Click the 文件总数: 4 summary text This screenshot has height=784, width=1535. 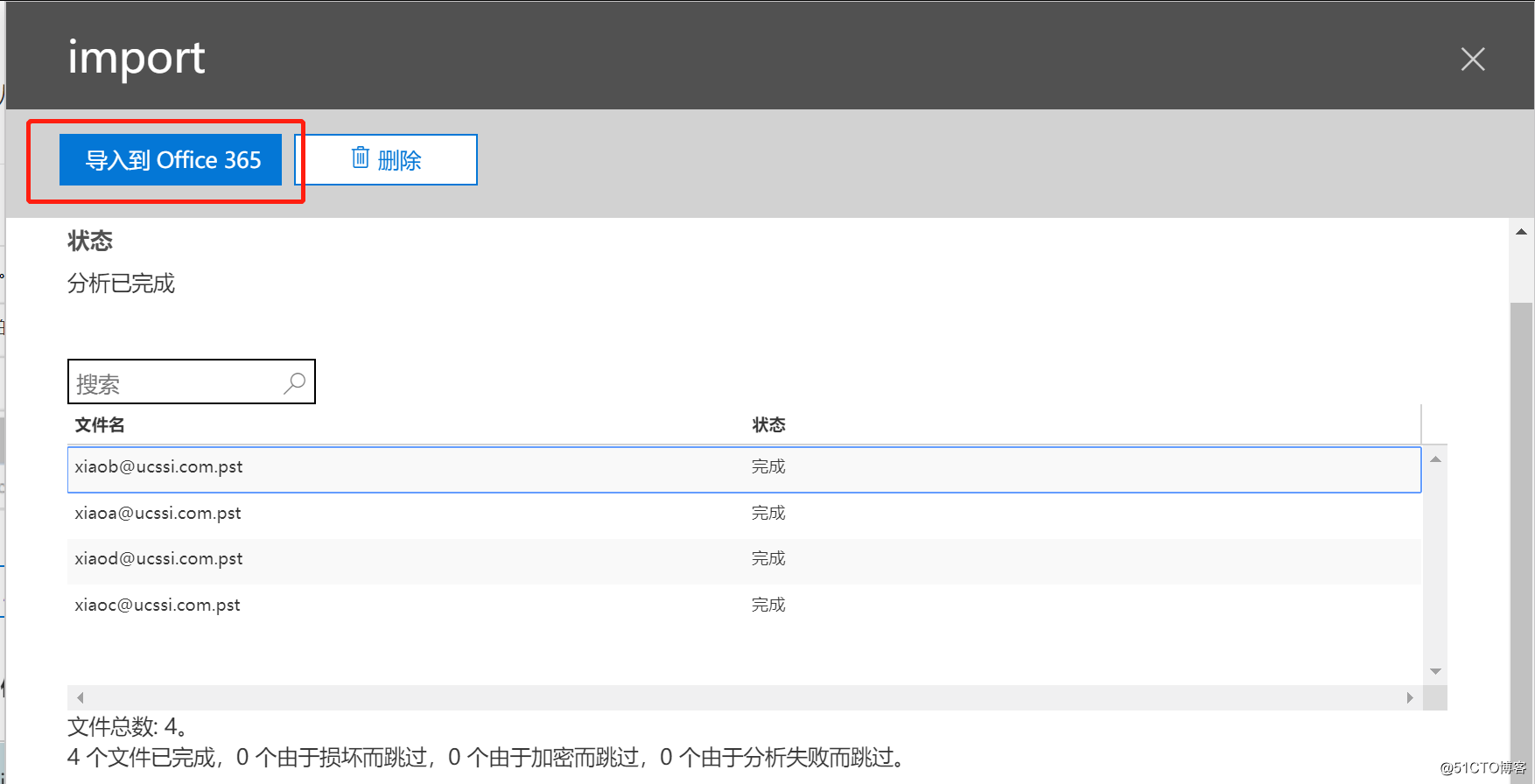[x=128, y=727]
